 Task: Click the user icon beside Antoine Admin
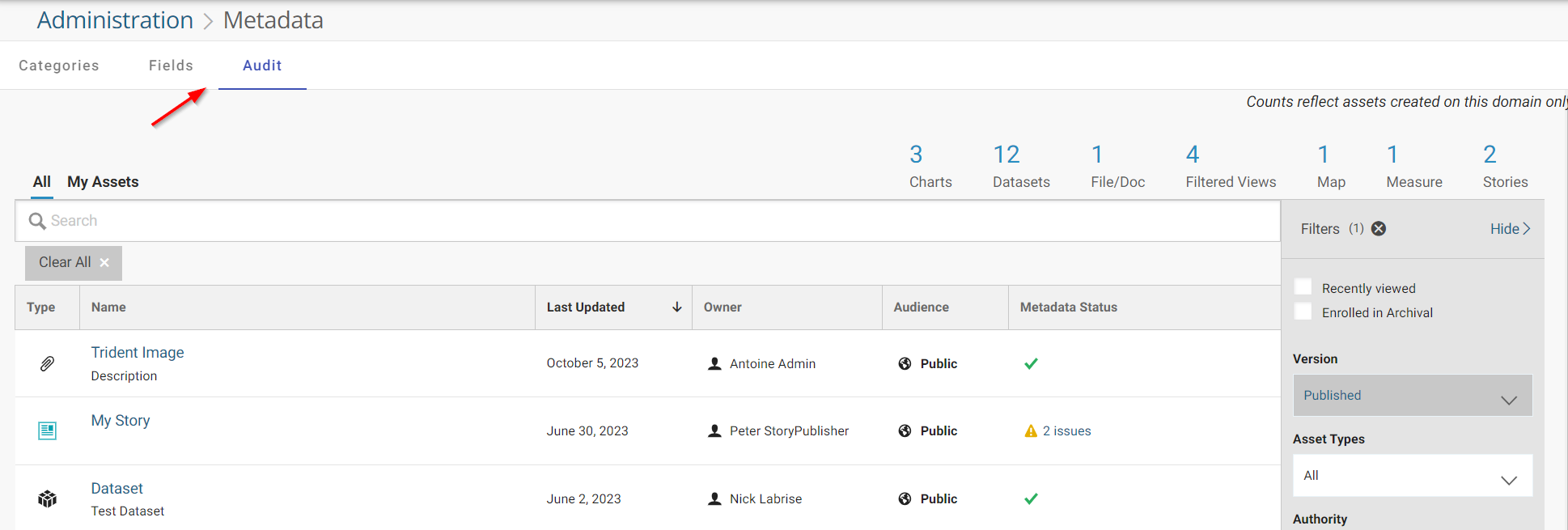pyautogui.click(x=714, y=364)
